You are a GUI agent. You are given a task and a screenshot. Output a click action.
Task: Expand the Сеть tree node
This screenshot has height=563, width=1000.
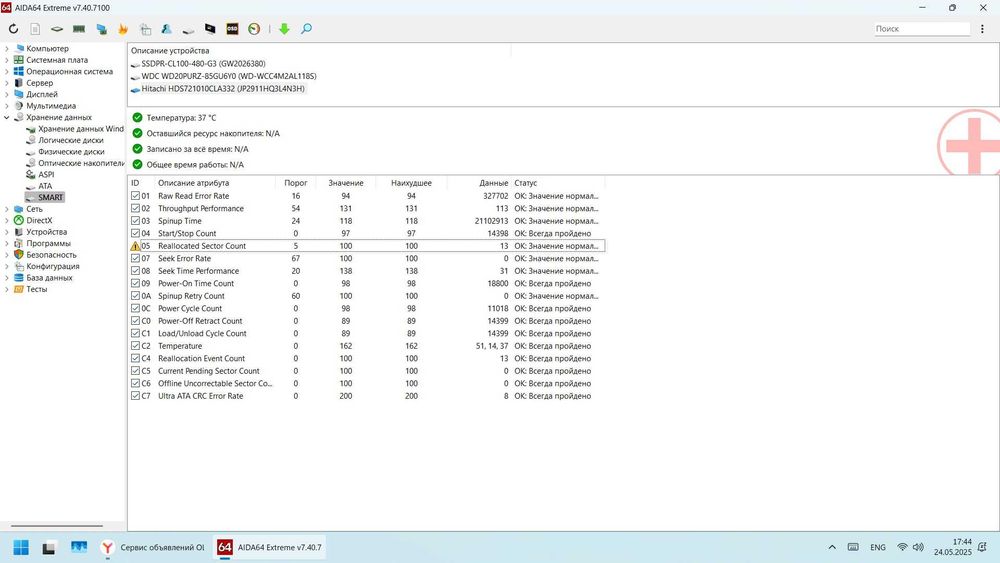click(x=7, y=209)
